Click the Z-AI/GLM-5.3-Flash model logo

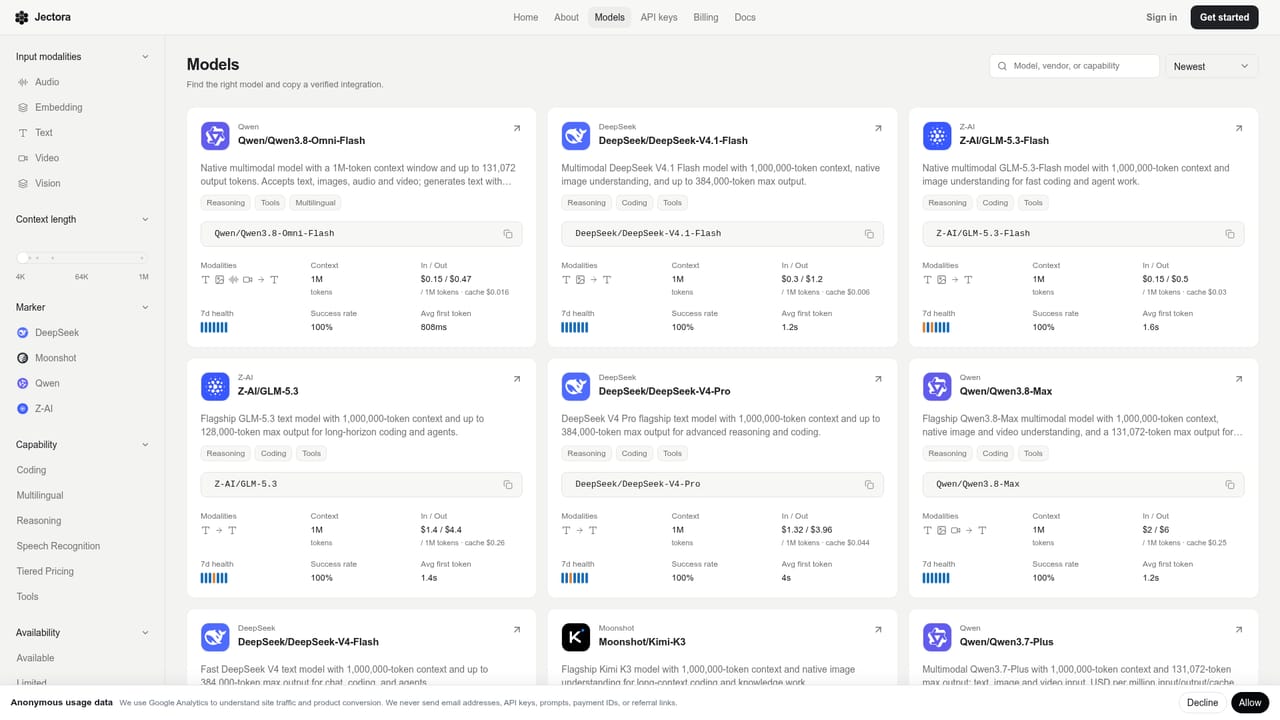click(937, 136)
